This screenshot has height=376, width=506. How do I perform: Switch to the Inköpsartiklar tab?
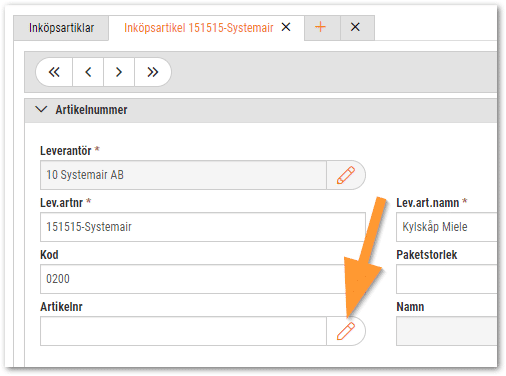[x=61, y=28]
